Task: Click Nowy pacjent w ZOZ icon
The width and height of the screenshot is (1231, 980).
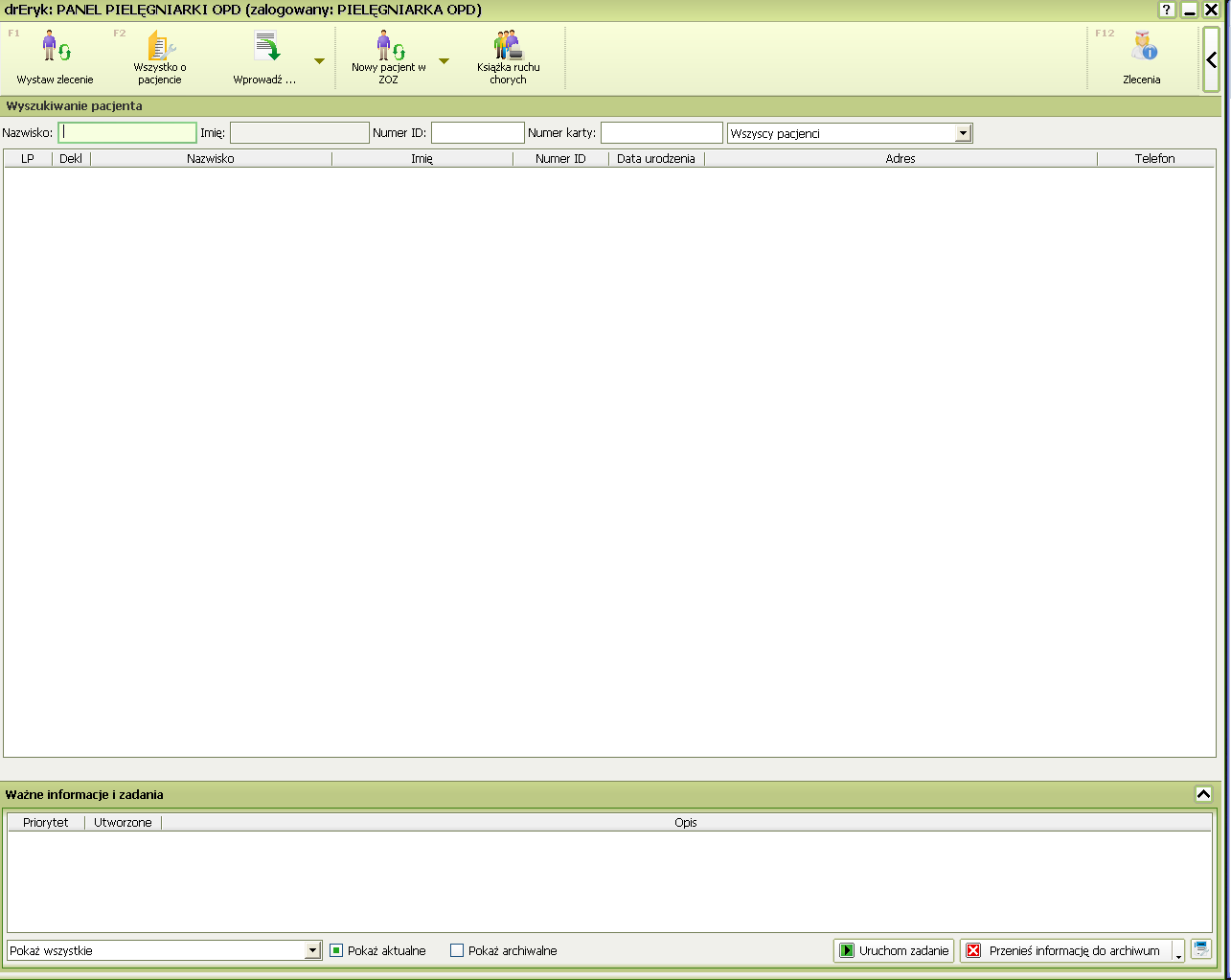Action: (389, 46)
